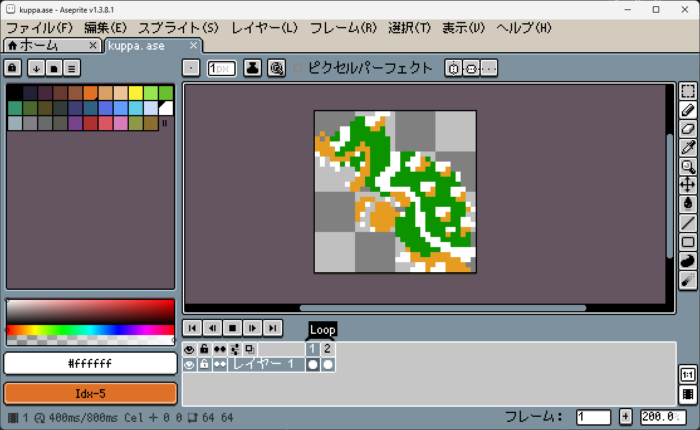The width and height of the screenshot is (700, 430).
Task: Select the Line tool
Action: pos(688,223)
